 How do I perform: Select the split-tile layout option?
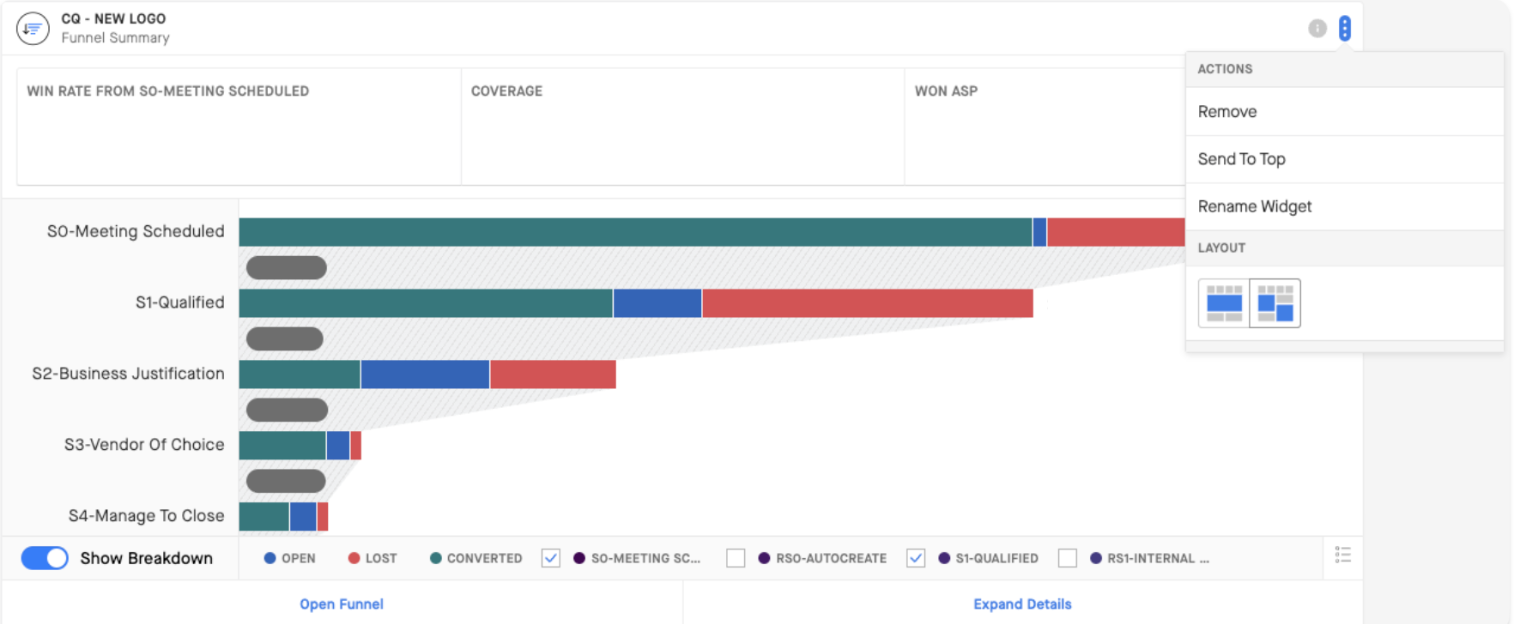coord(1275,303)
